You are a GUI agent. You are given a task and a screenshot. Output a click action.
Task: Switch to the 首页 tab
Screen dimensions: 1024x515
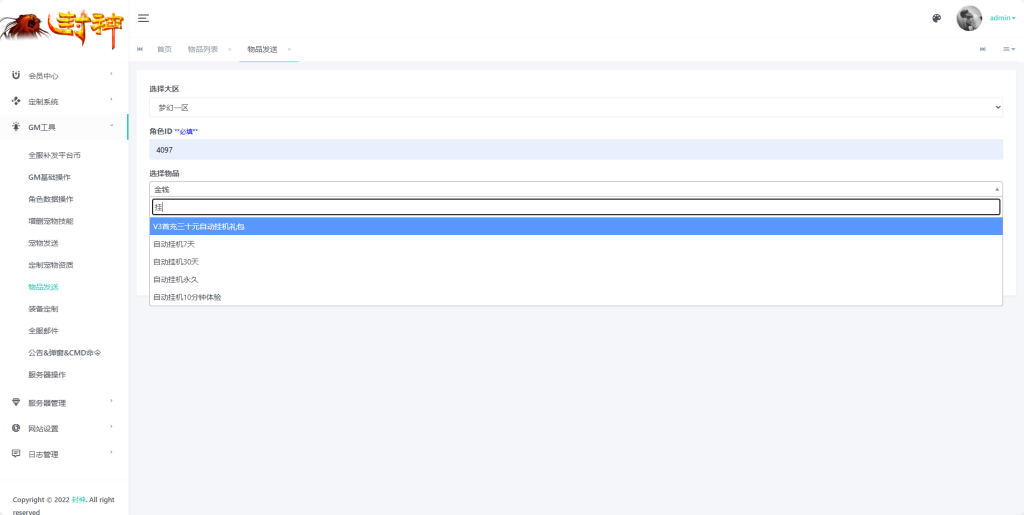[x=165, y=50]
